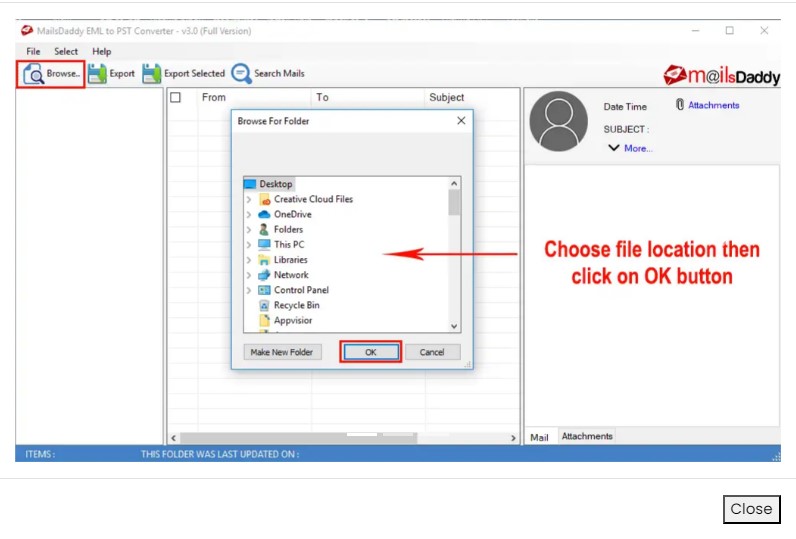Click mail list scroll left arrow

(174, 438)
